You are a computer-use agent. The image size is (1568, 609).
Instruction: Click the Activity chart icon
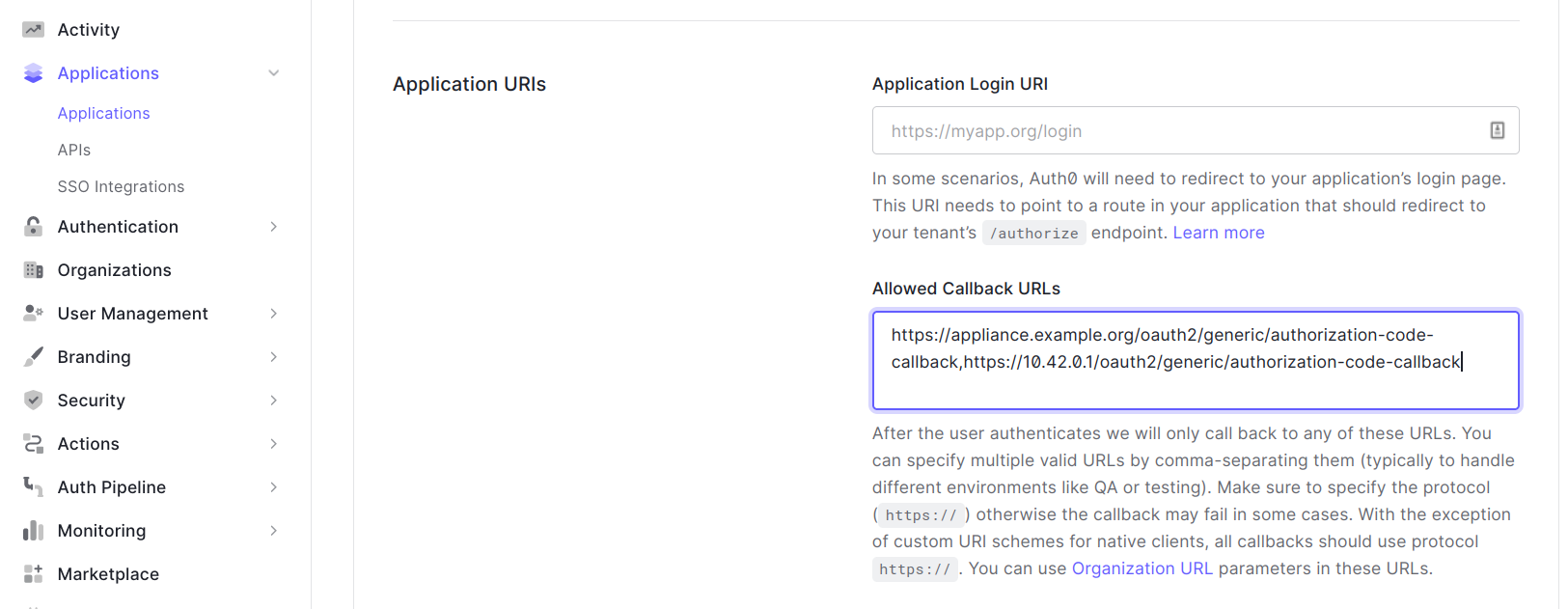[x=34, y=30]
